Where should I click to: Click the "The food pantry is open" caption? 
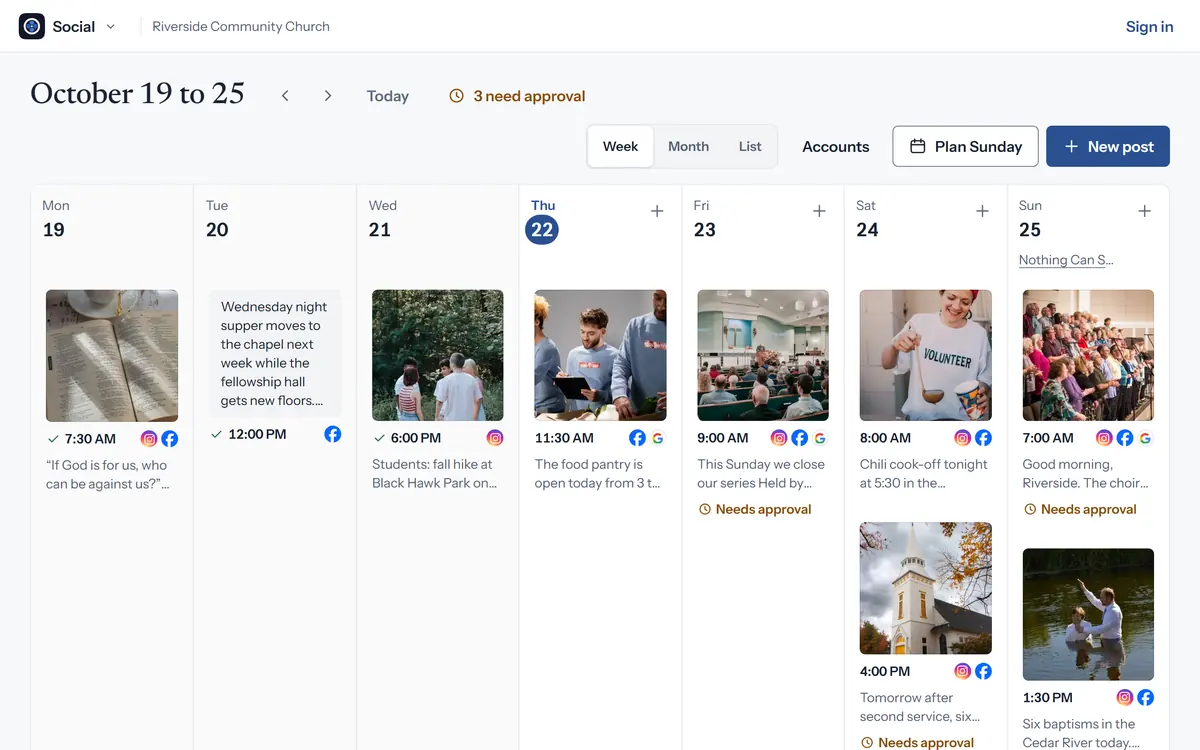598,474
